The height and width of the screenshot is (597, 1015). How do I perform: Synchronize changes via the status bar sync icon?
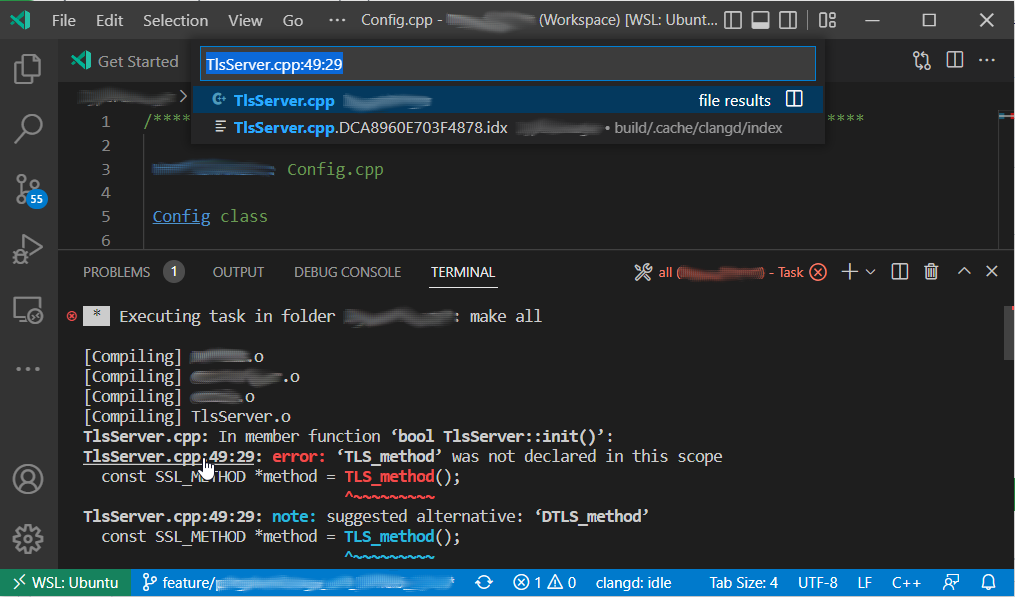(x=484, y=581)
